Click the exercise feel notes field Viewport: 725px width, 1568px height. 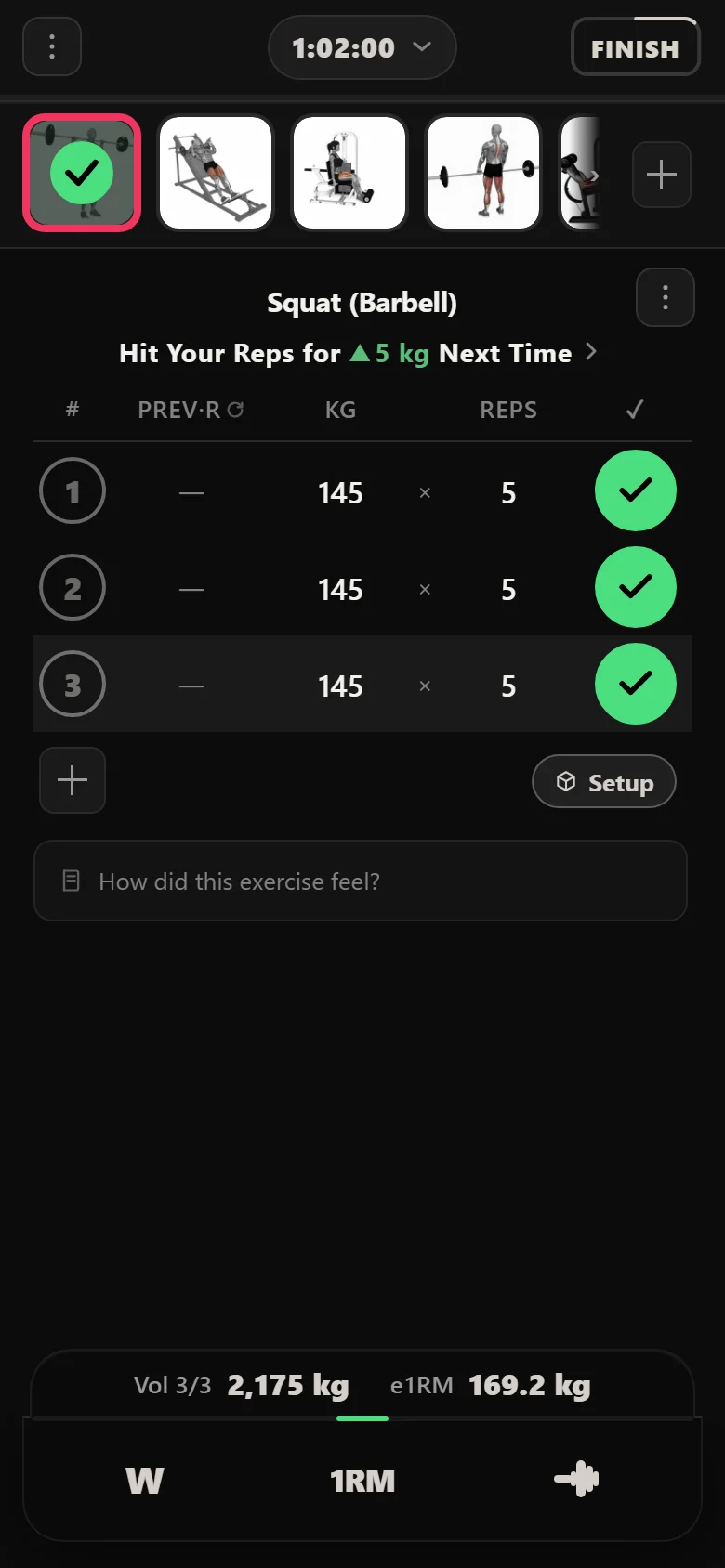(361, 881)
